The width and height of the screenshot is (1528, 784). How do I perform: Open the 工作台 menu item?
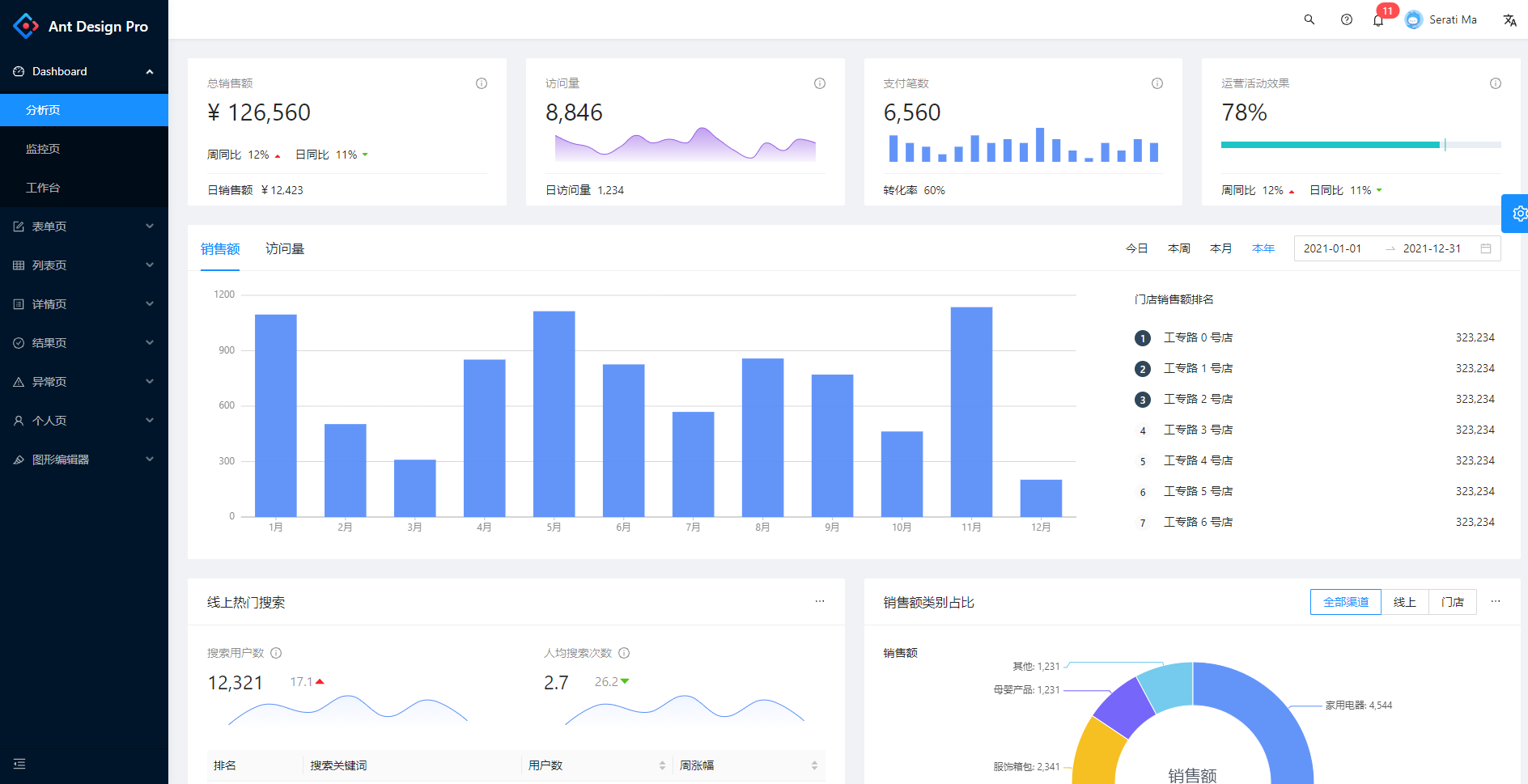84,188
